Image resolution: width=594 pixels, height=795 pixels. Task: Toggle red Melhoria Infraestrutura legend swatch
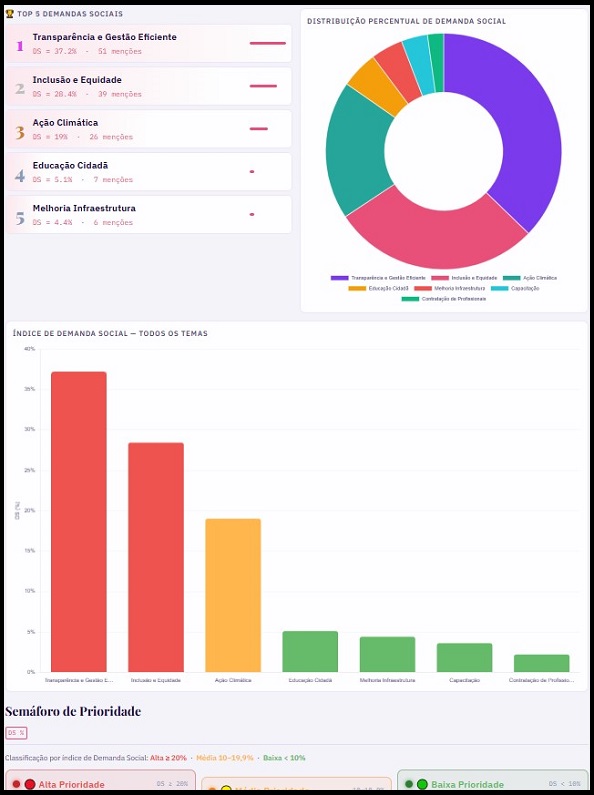[x=423, y=288]
